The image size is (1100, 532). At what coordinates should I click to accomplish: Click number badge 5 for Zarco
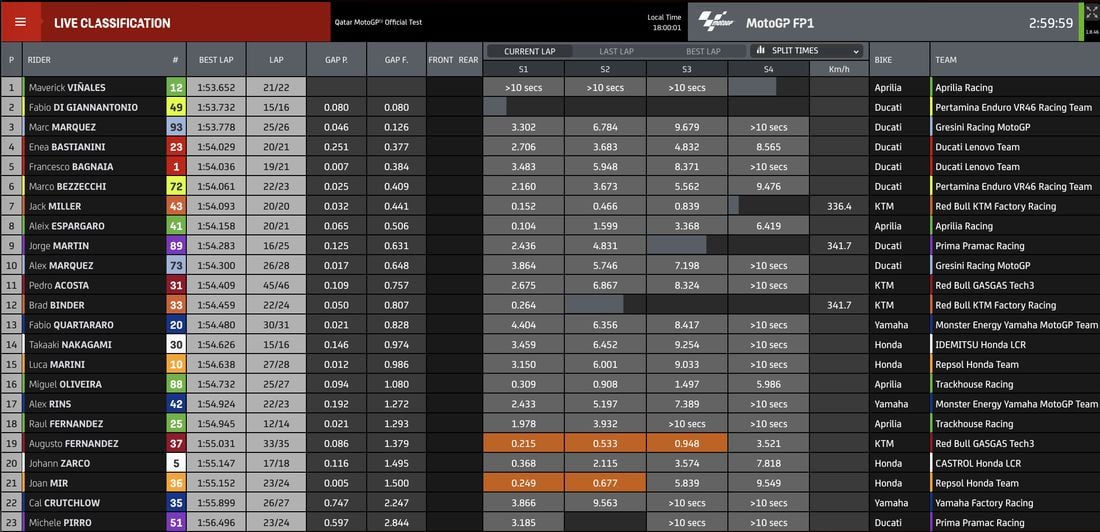(x=175, y=463)
